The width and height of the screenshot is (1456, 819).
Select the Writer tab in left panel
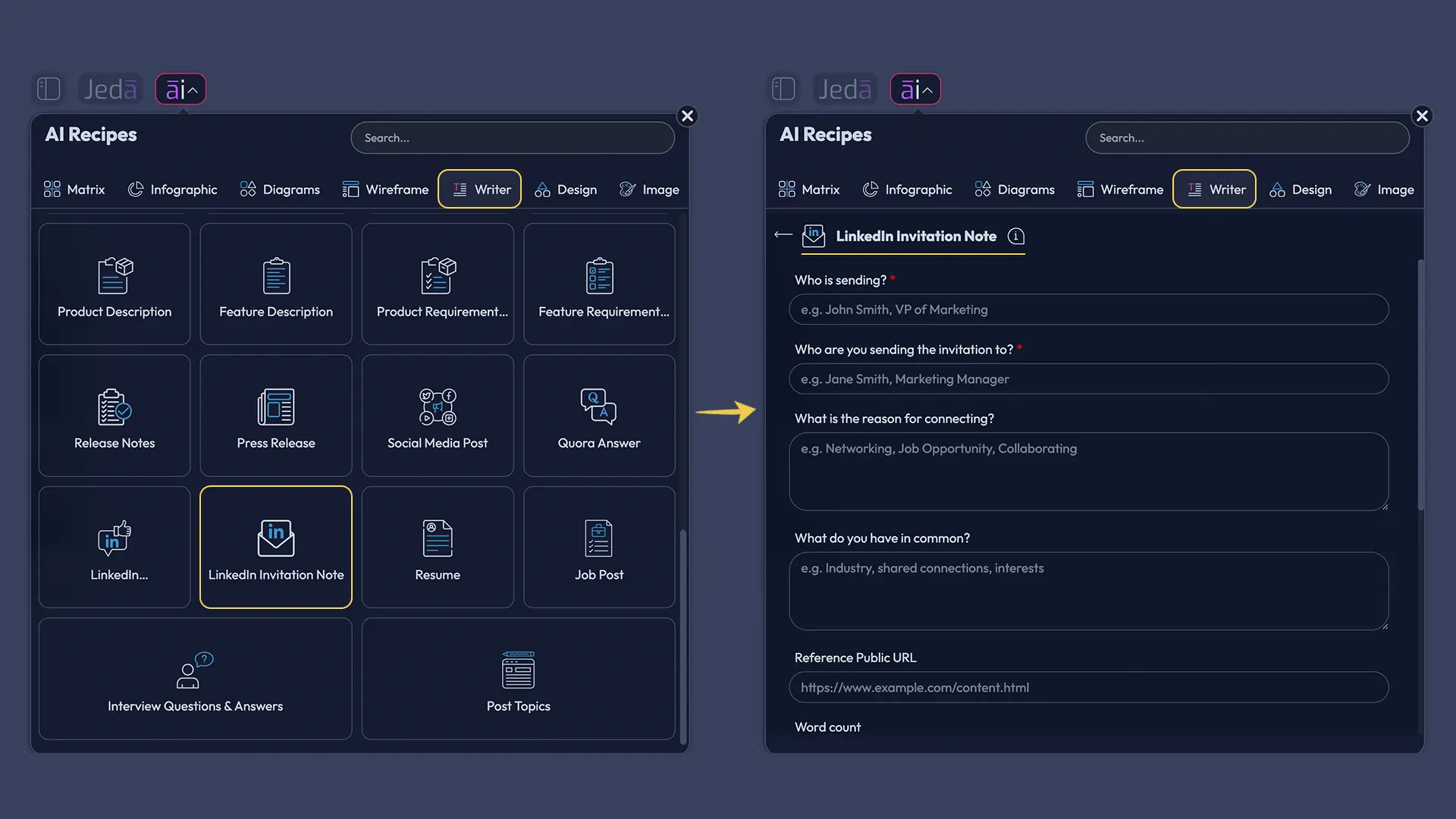(x=480, y=189)
